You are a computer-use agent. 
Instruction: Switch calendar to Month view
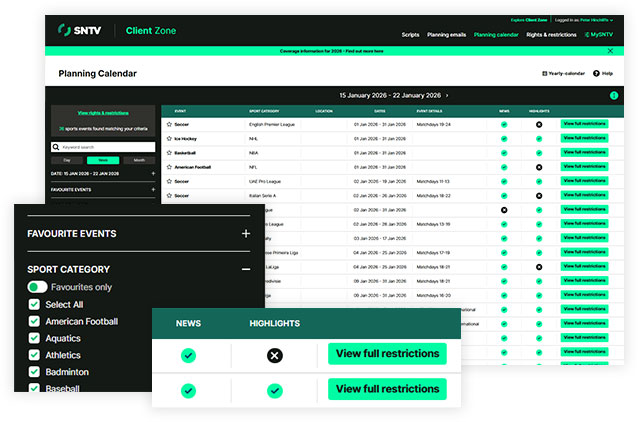(x=139, y=160)
